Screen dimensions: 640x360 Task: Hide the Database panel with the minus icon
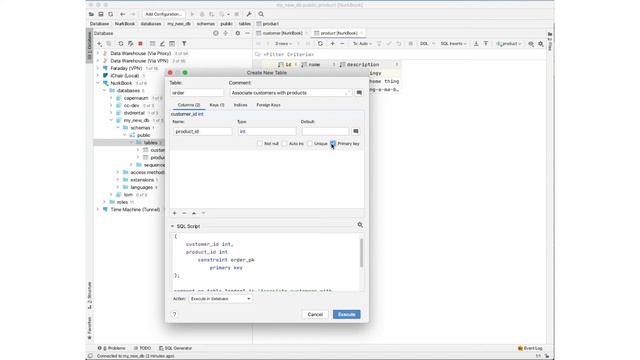[x=247, y=33]
